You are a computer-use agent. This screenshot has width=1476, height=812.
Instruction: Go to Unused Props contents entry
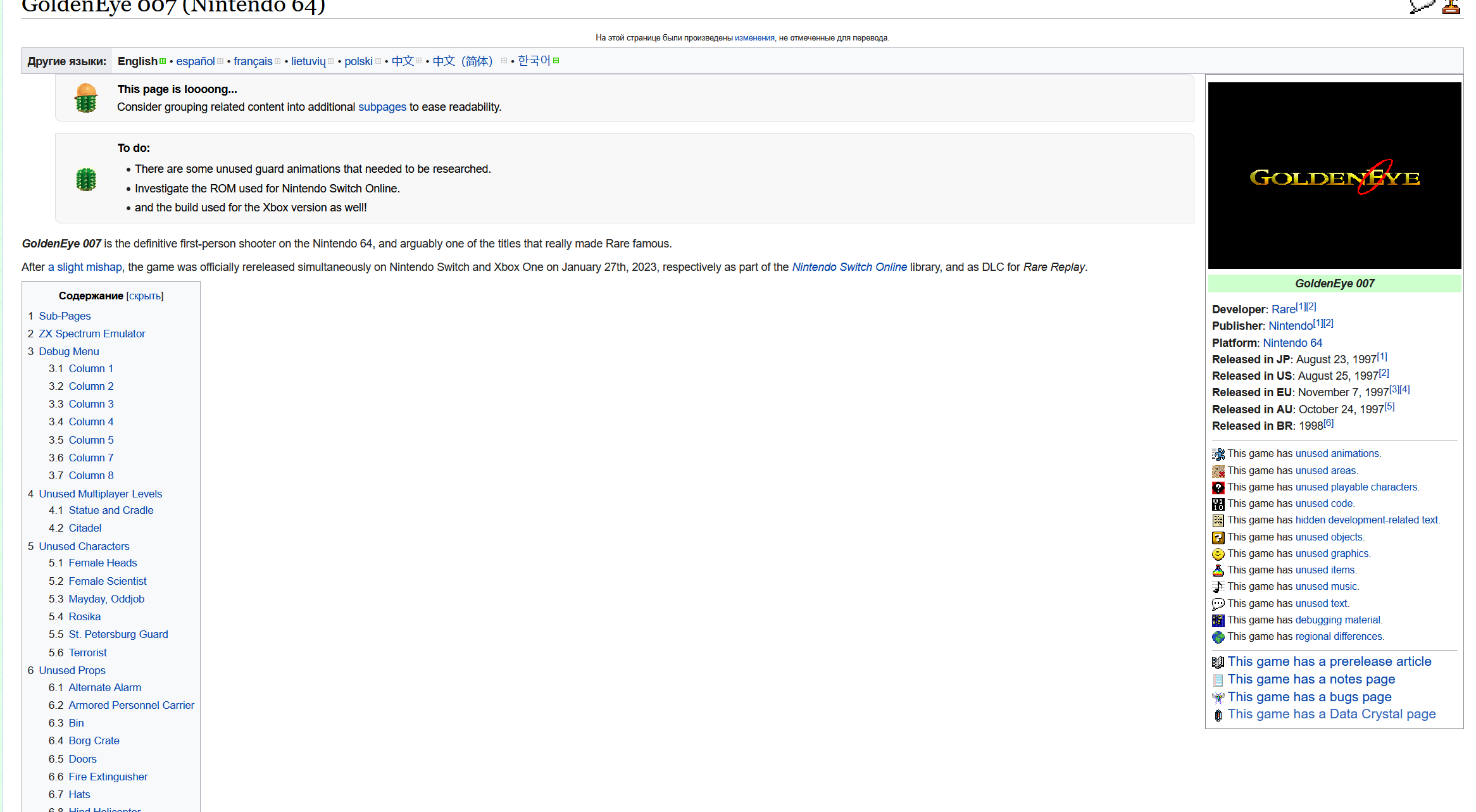point(72,670)
